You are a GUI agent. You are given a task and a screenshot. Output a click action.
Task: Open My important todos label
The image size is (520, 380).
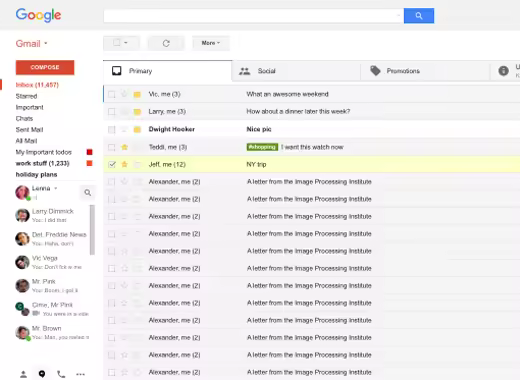[x=44, y=152]
